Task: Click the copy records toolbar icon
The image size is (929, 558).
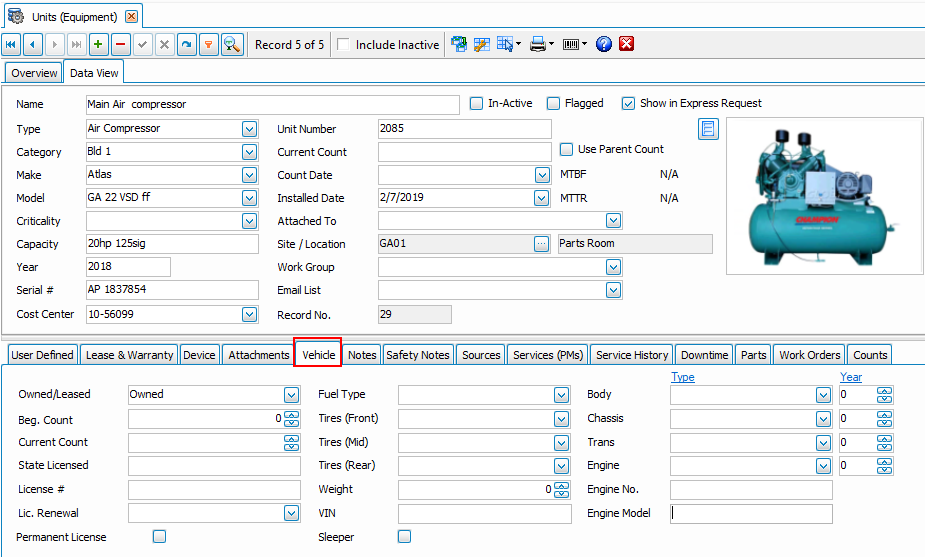Action: click(459, 44)
